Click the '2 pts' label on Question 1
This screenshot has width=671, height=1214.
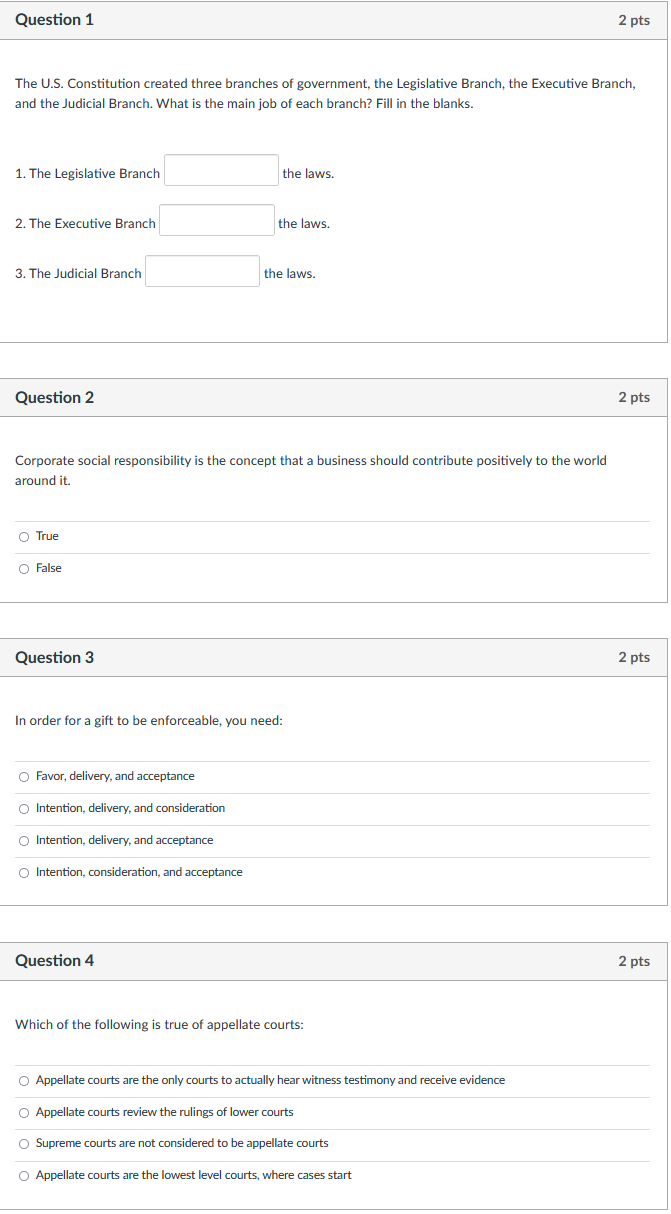634,19
